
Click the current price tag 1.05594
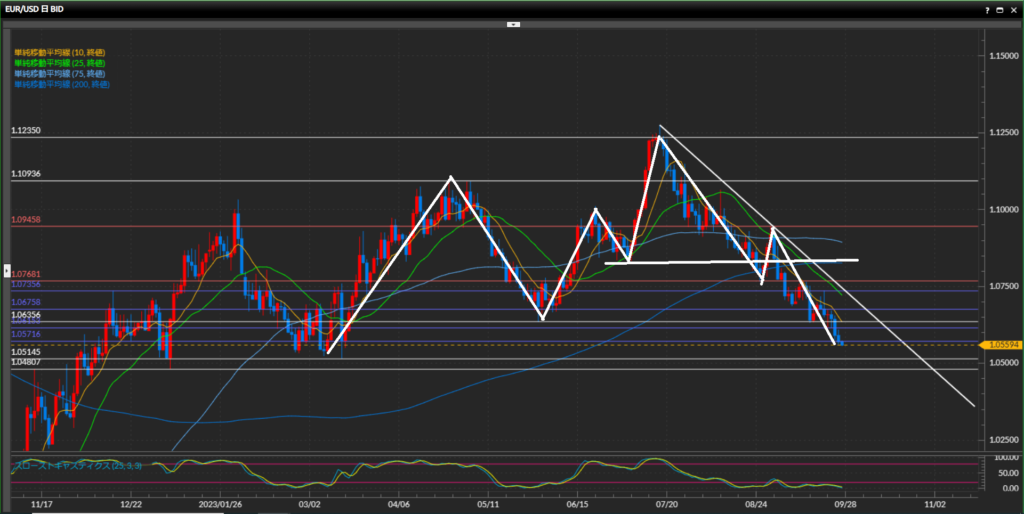pyautogui.click(x=1001, y=345)
